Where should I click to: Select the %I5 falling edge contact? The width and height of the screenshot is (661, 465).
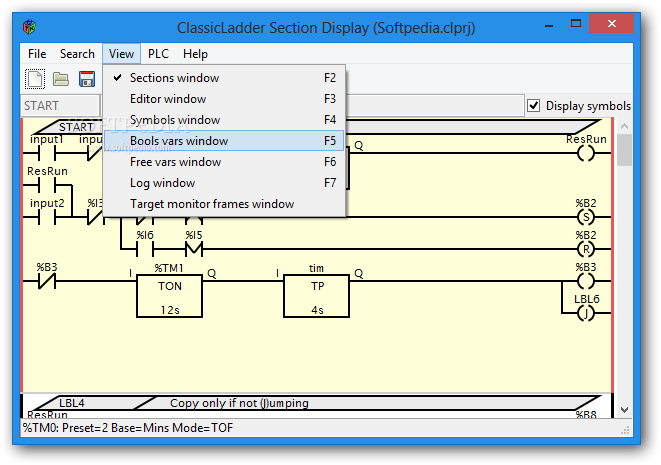click(194, 249)
